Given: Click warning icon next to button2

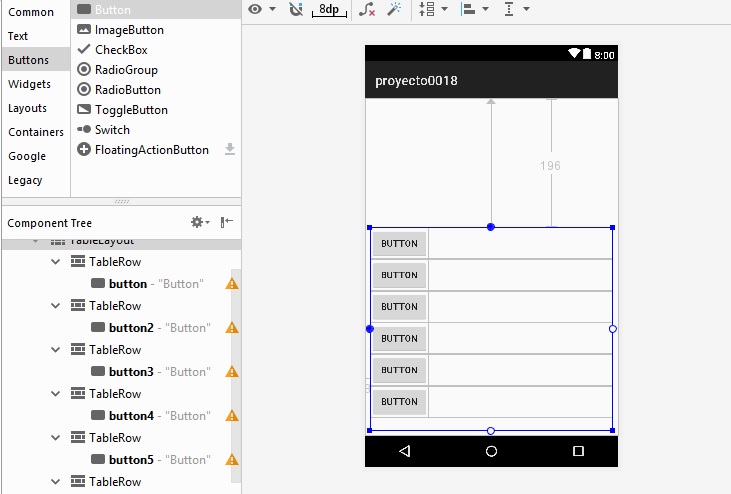Looking at the screenshot, I should tap(232, 328).
